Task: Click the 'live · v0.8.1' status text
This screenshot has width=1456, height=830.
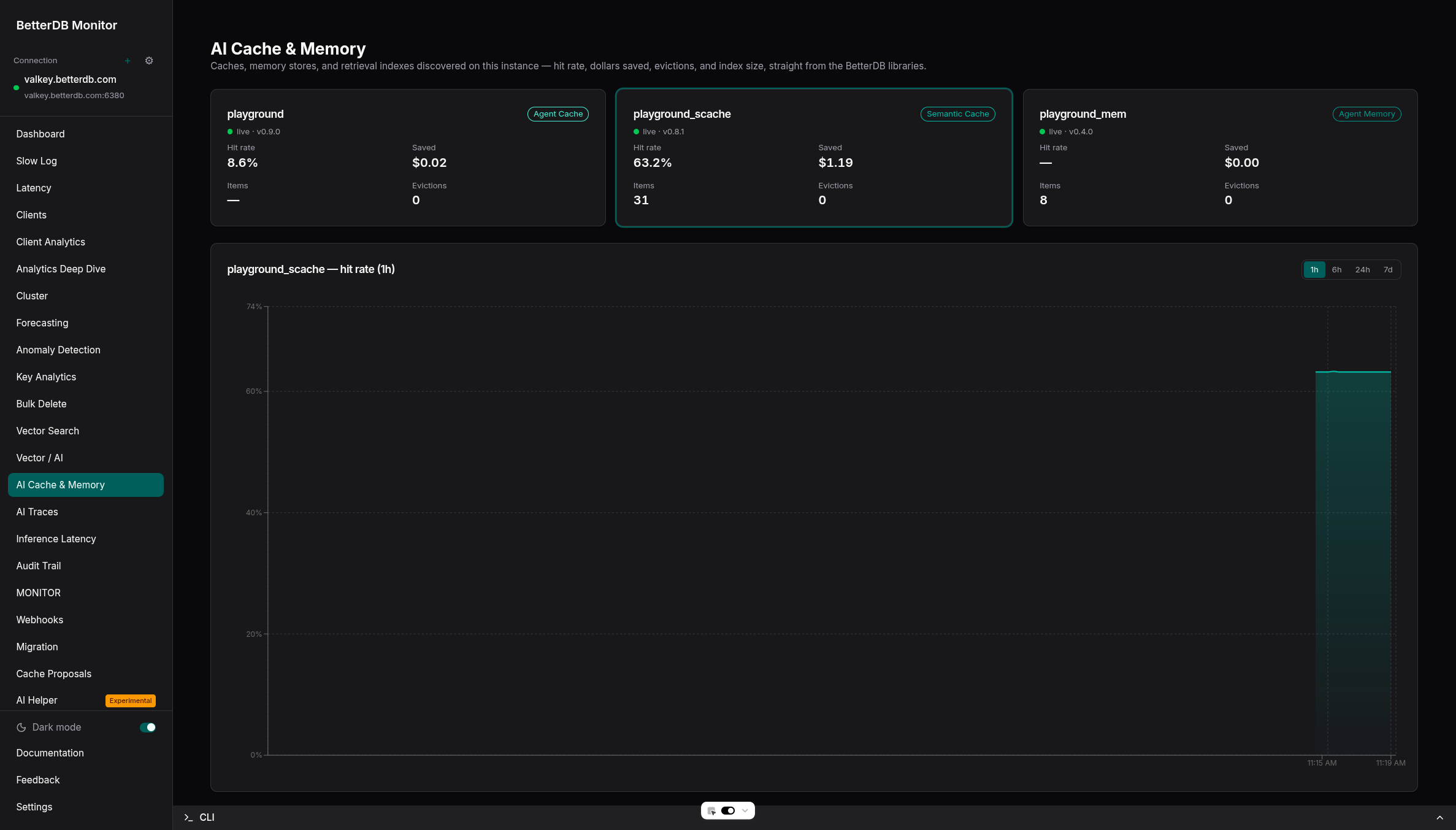Action: (x=663, y=132)
